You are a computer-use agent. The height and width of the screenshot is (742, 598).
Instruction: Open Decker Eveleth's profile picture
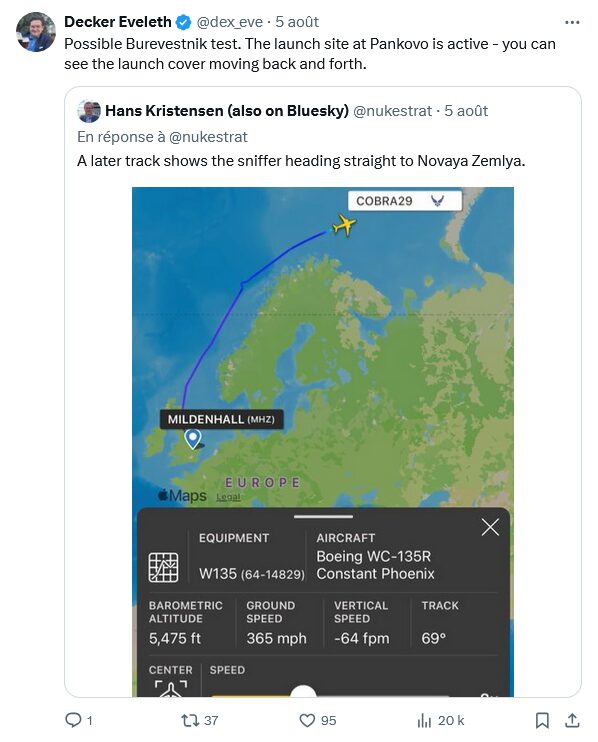click(x=36, y=32)
